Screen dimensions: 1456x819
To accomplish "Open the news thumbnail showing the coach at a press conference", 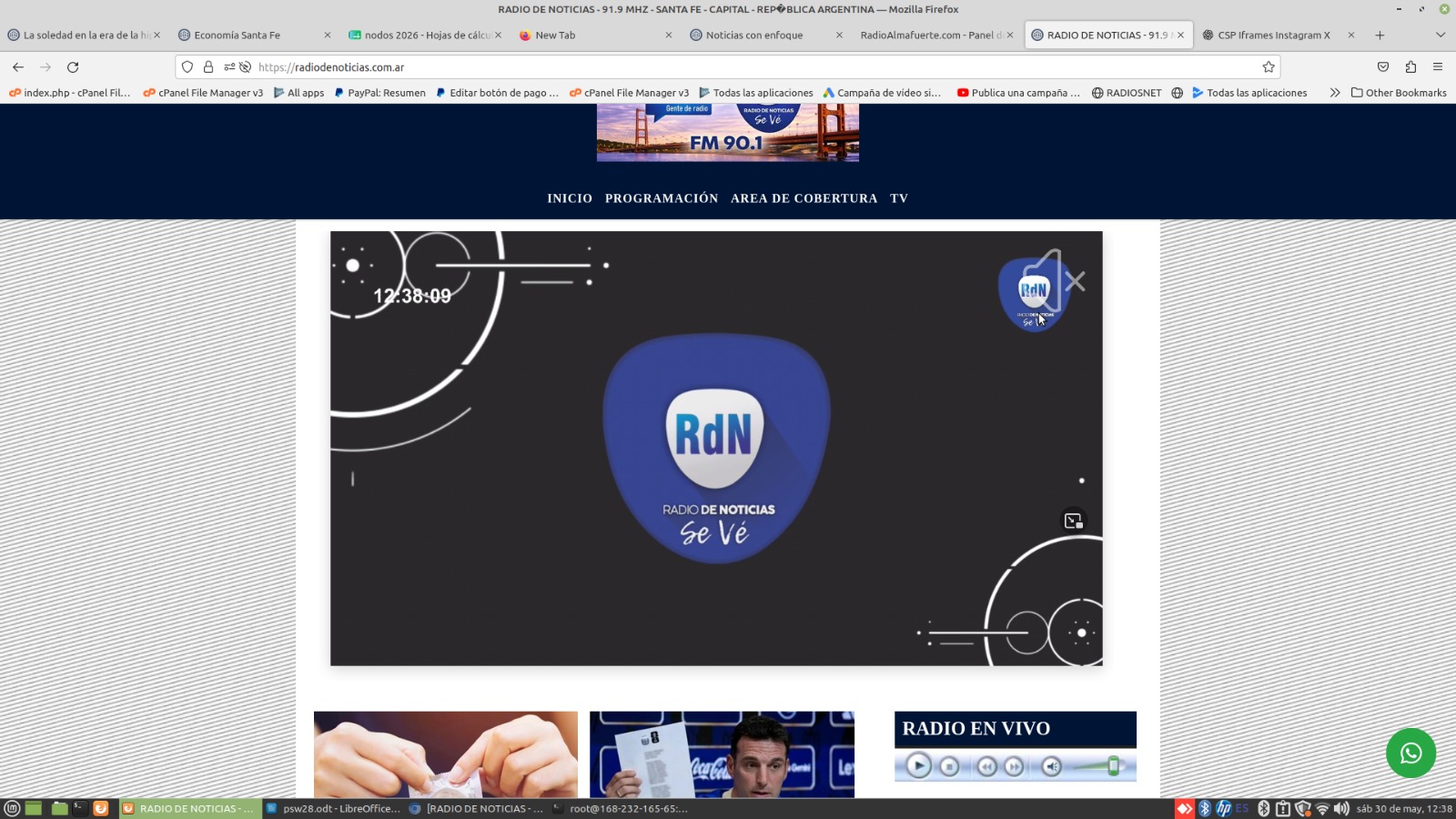I will pyautogui.click(x=722, y=754).
